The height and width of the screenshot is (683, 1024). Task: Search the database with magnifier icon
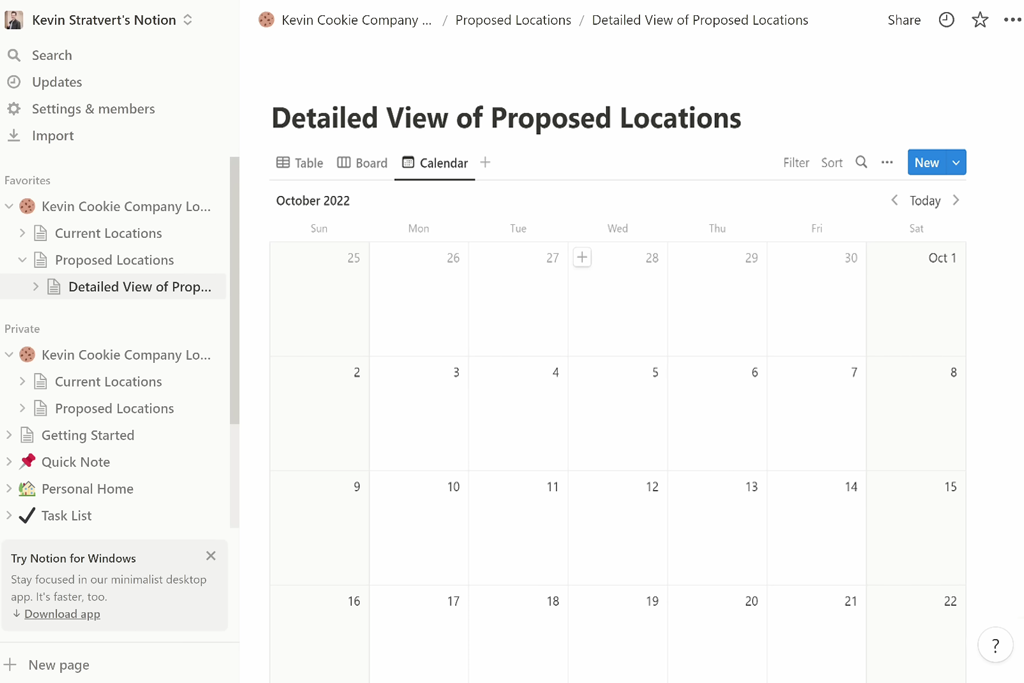coord(861,162)
